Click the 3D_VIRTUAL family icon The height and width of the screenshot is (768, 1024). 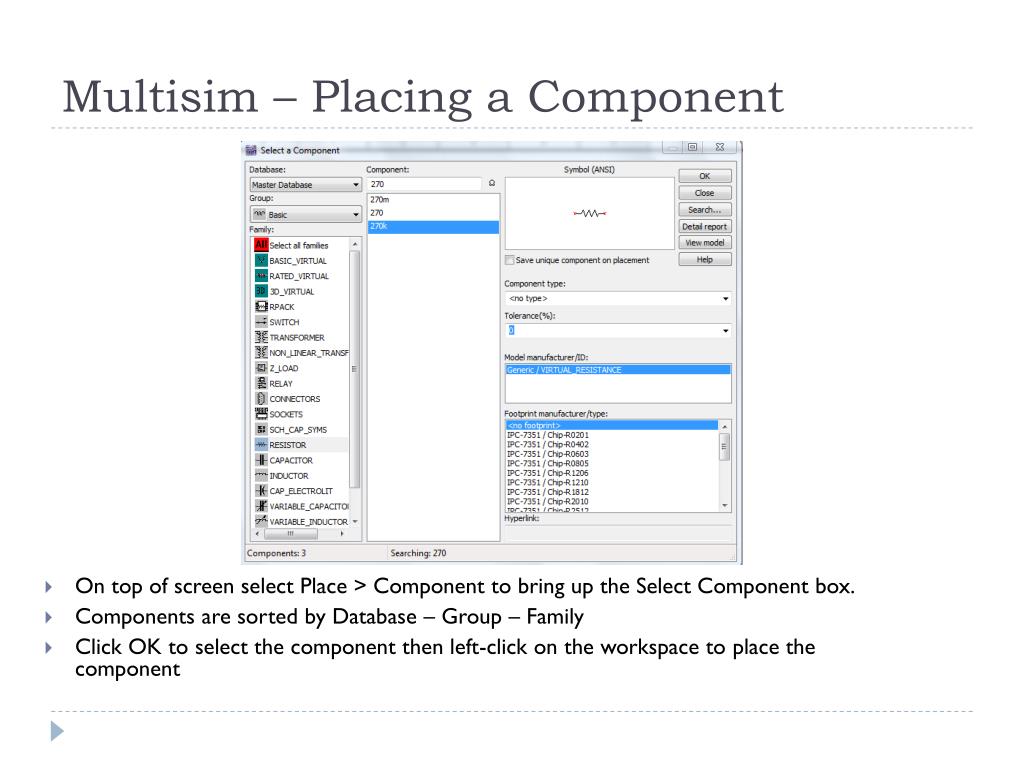tap(261, 291)
